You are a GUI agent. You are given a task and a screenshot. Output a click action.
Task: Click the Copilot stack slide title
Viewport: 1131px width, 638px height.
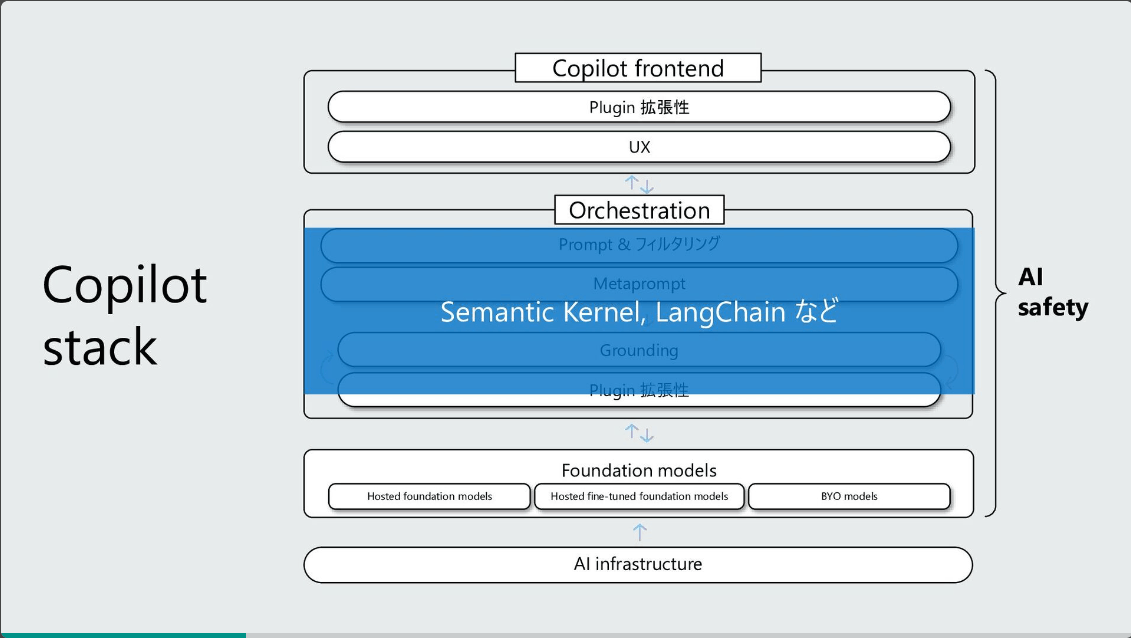tap(125, 315)
